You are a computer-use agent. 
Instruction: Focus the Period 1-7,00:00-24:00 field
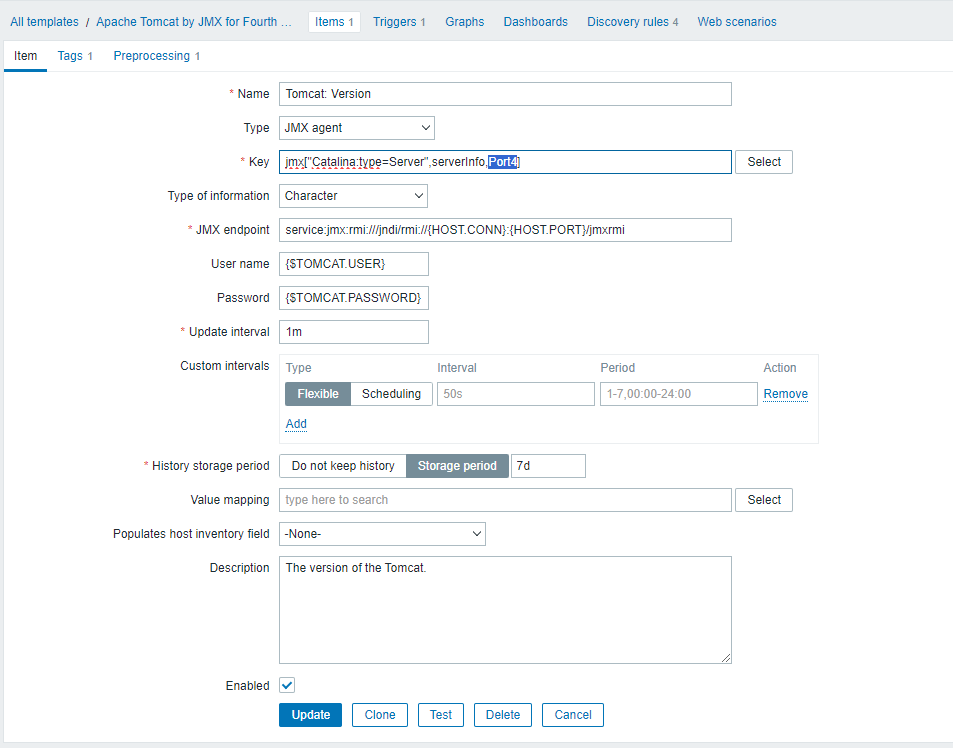pos(678,394)
